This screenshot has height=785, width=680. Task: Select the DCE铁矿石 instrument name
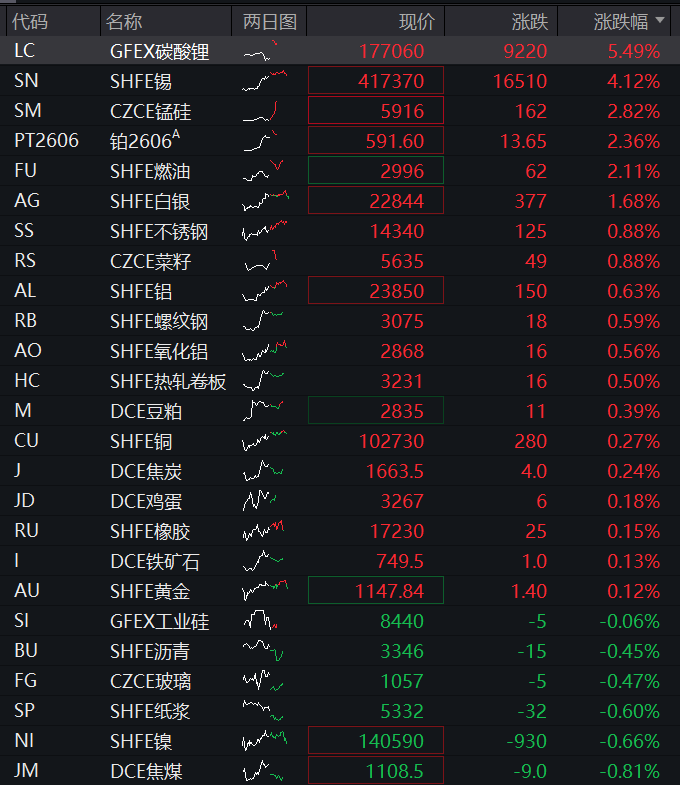155,561
